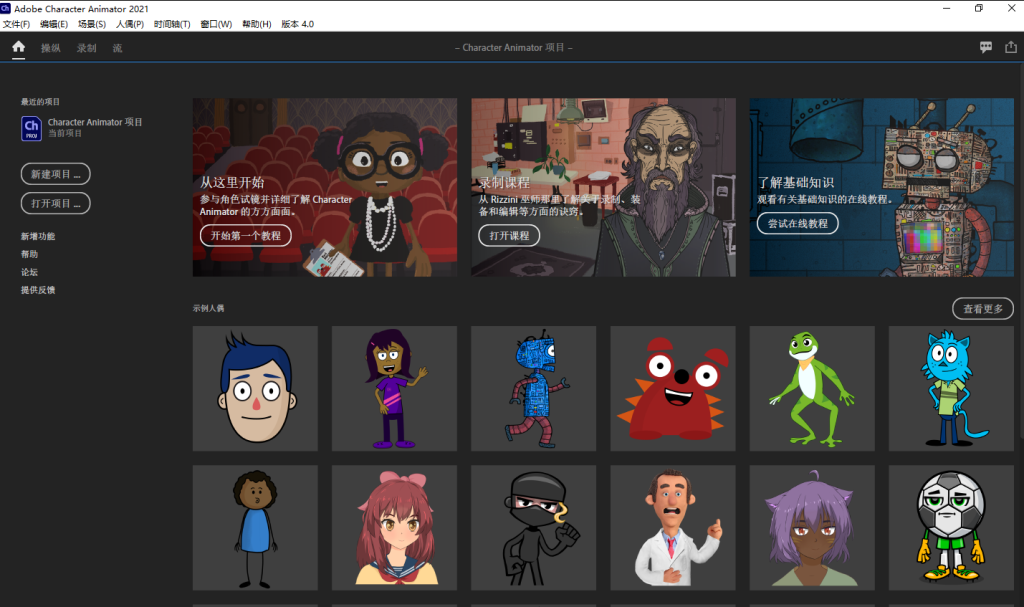Open the 新增功能 link
The width and height of the screenshot is (1024, 607).
pos(38,236)
